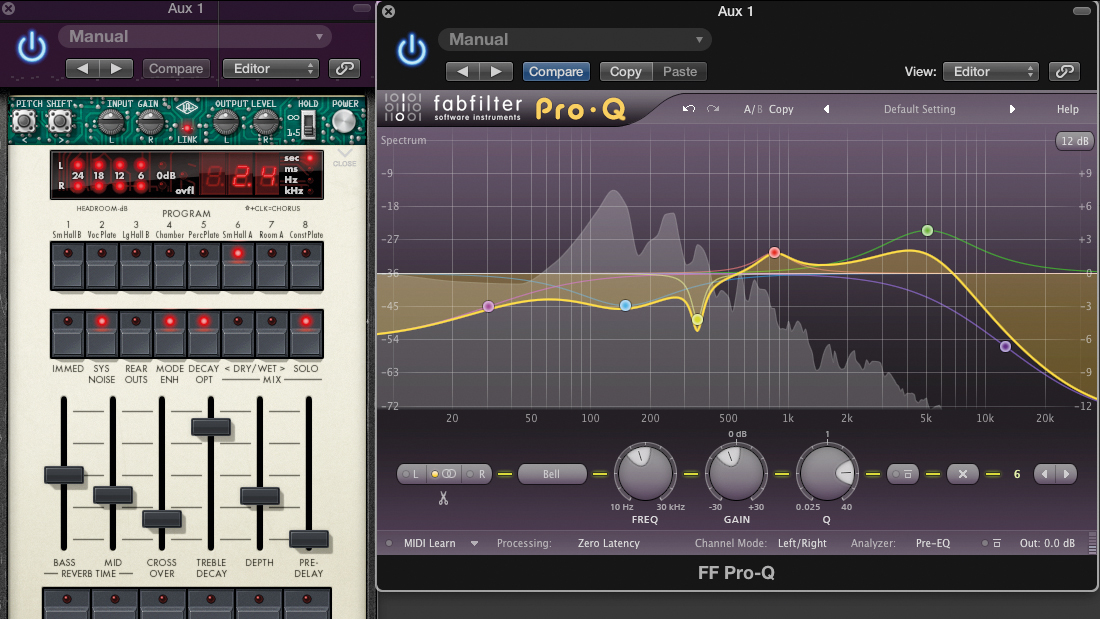The height and width of the screenshot is (619, 1100).
Task: Set the EQ band to Left channel only
Action: (411, 474)
